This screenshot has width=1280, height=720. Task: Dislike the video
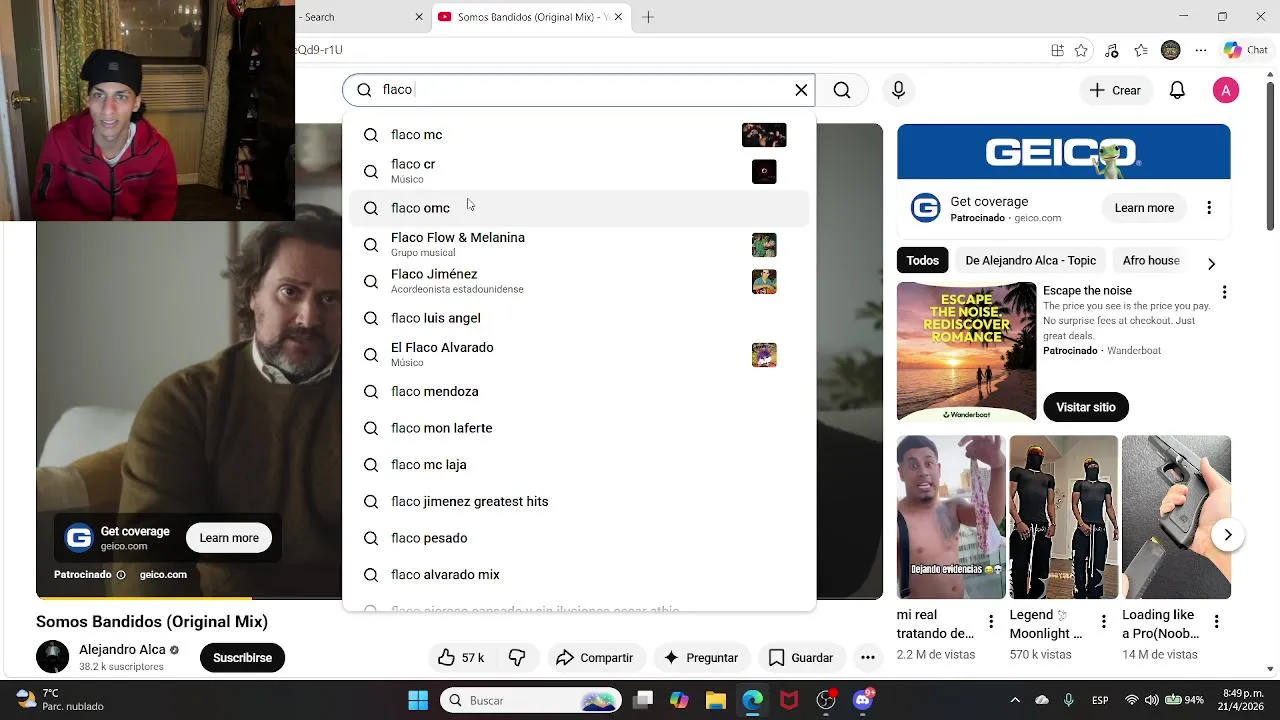[517, 657]
